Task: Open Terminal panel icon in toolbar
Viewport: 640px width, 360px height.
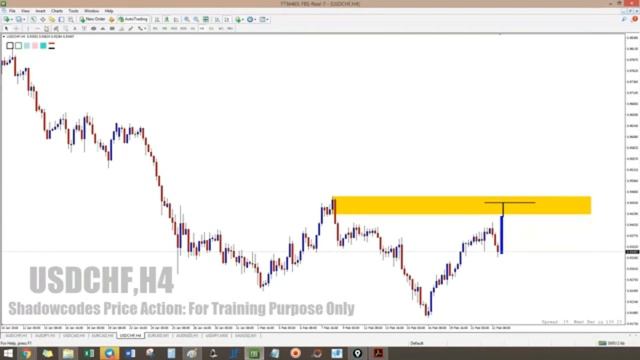Action: [x=61, y=19]
